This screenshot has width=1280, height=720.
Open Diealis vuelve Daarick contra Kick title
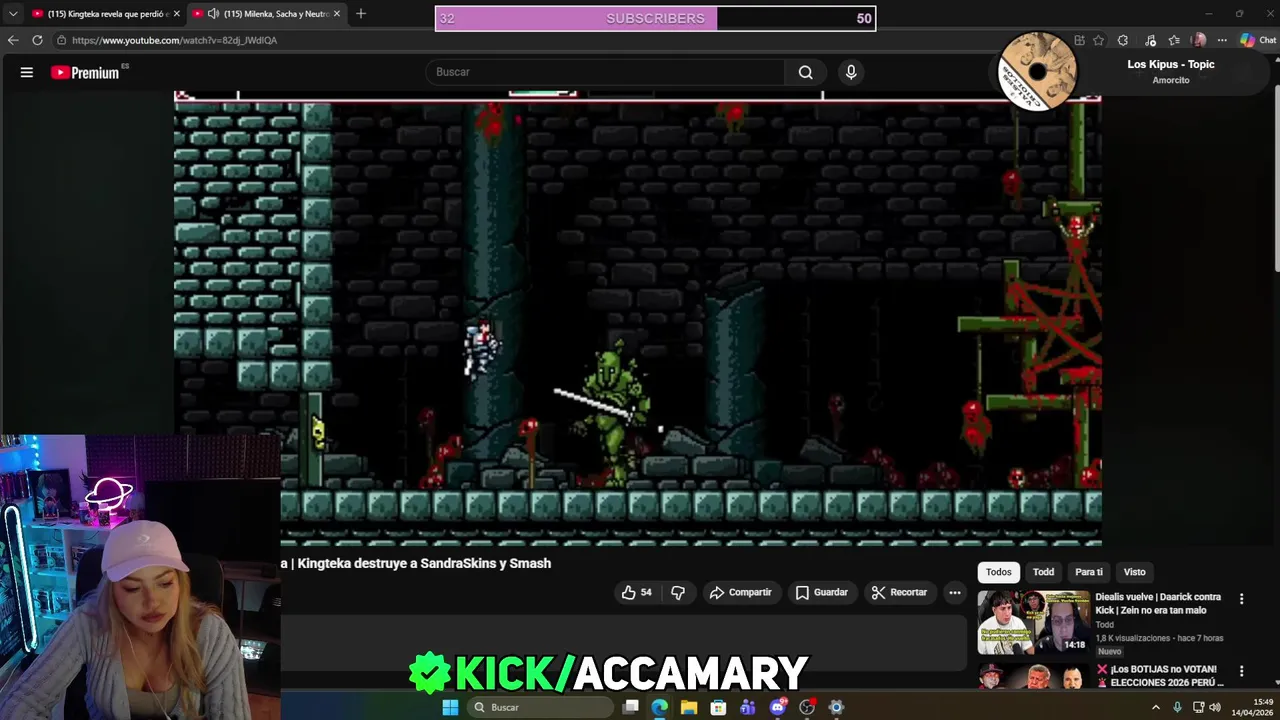1158,603
